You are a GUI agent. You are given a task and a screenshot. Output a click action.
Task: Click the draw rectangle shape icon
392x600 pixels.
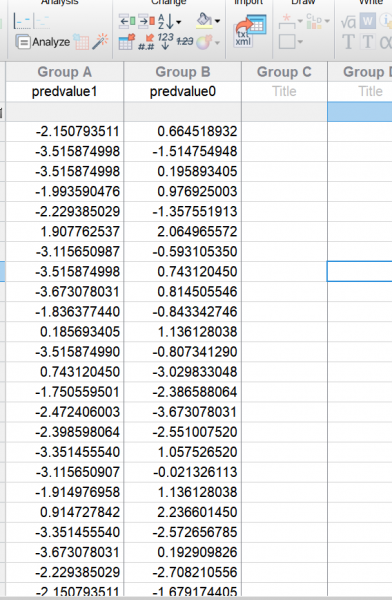pos(287,42)
